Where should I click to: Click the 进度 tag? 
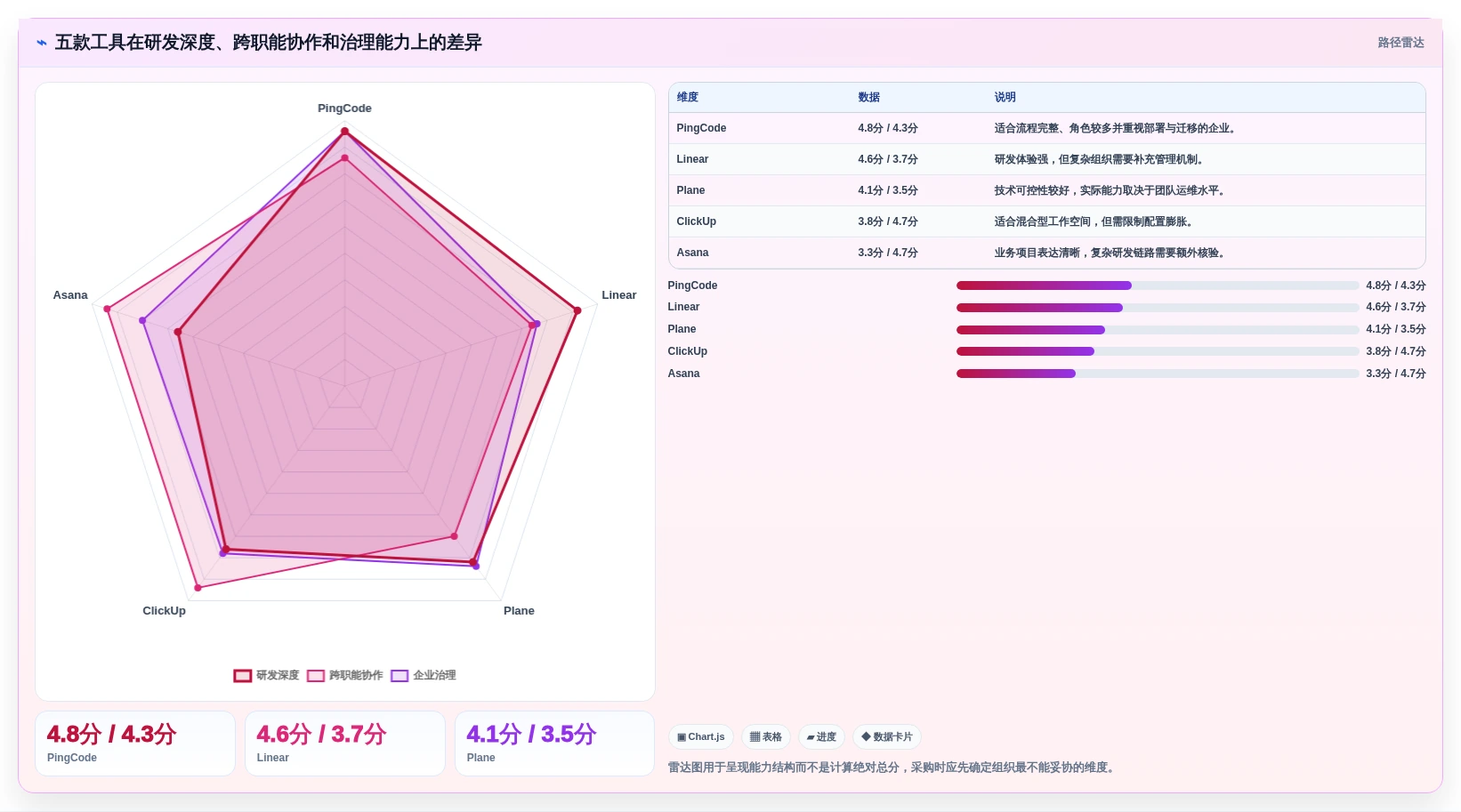(821, 737)
